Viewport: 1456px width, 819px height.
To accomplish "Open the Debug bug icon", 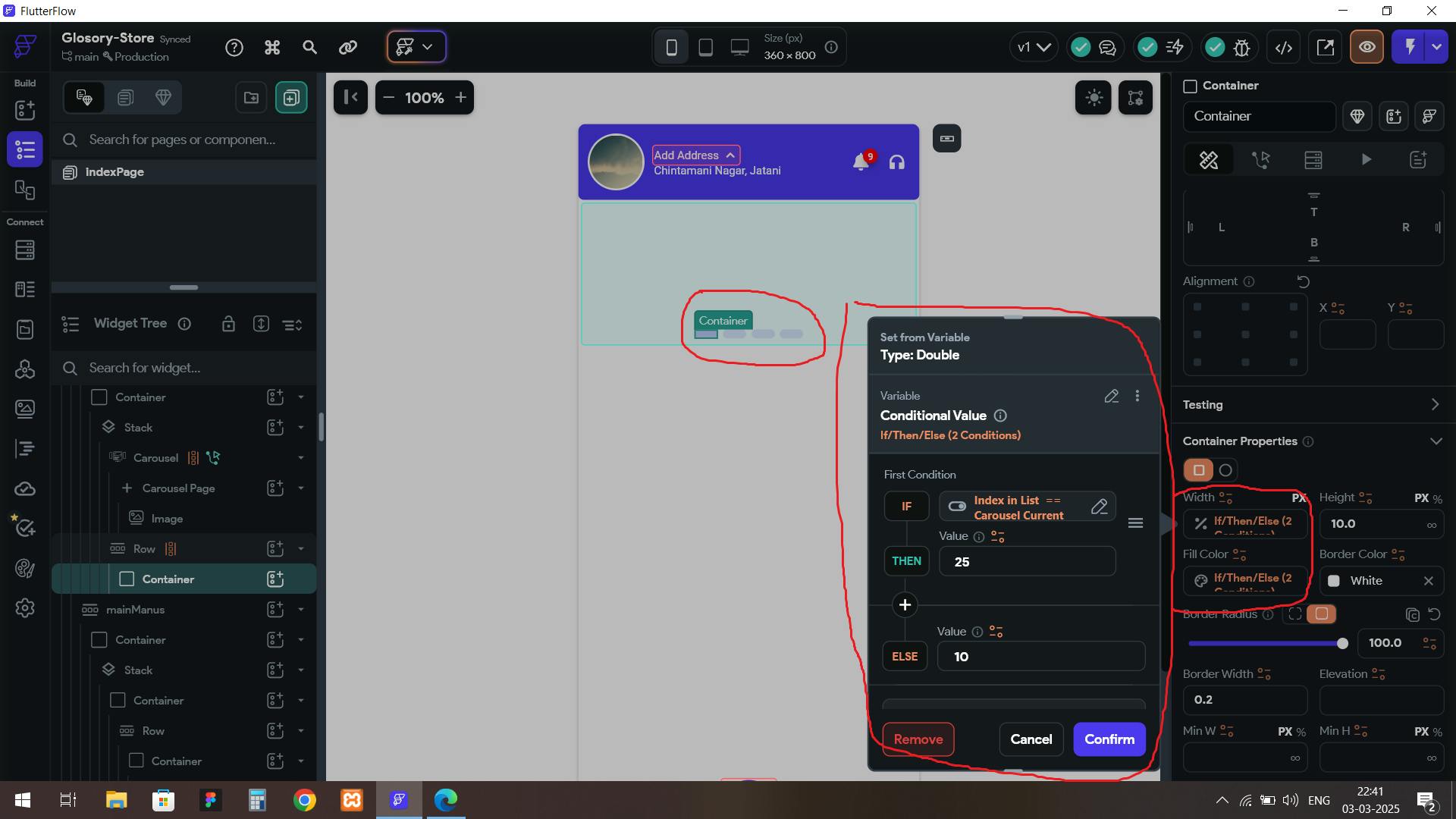I will coord(1241,47).
